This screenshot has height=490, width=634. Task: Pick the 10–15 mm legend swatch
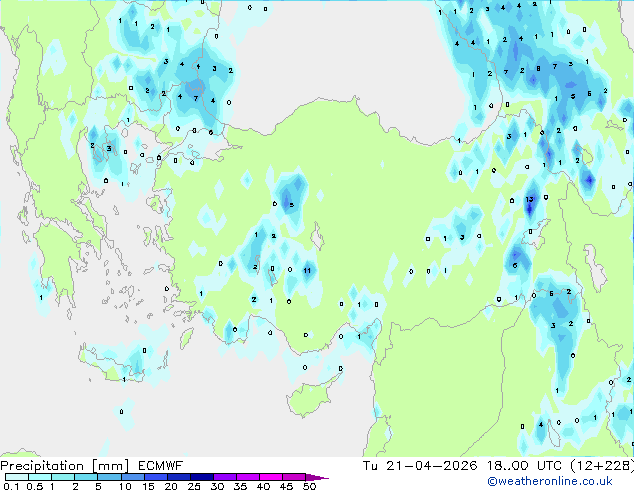132,477
